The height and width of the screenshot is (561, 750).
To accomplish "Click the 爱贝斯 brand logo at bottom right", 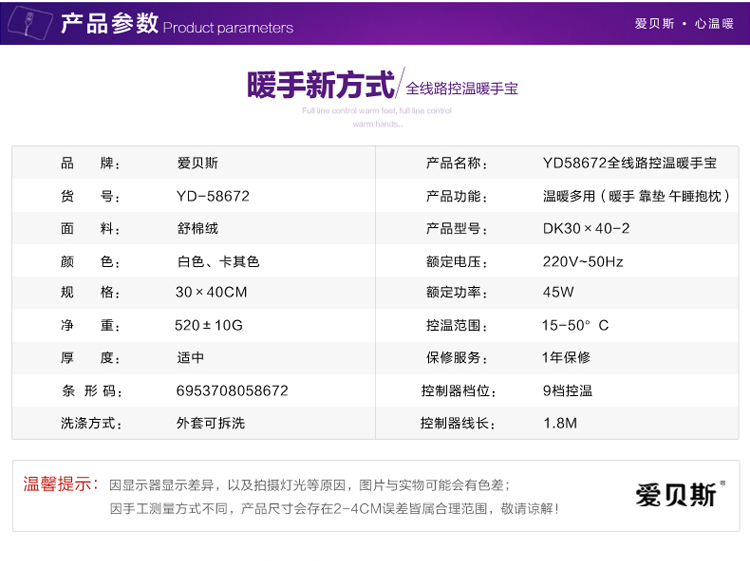I will (x=680, y=495).
